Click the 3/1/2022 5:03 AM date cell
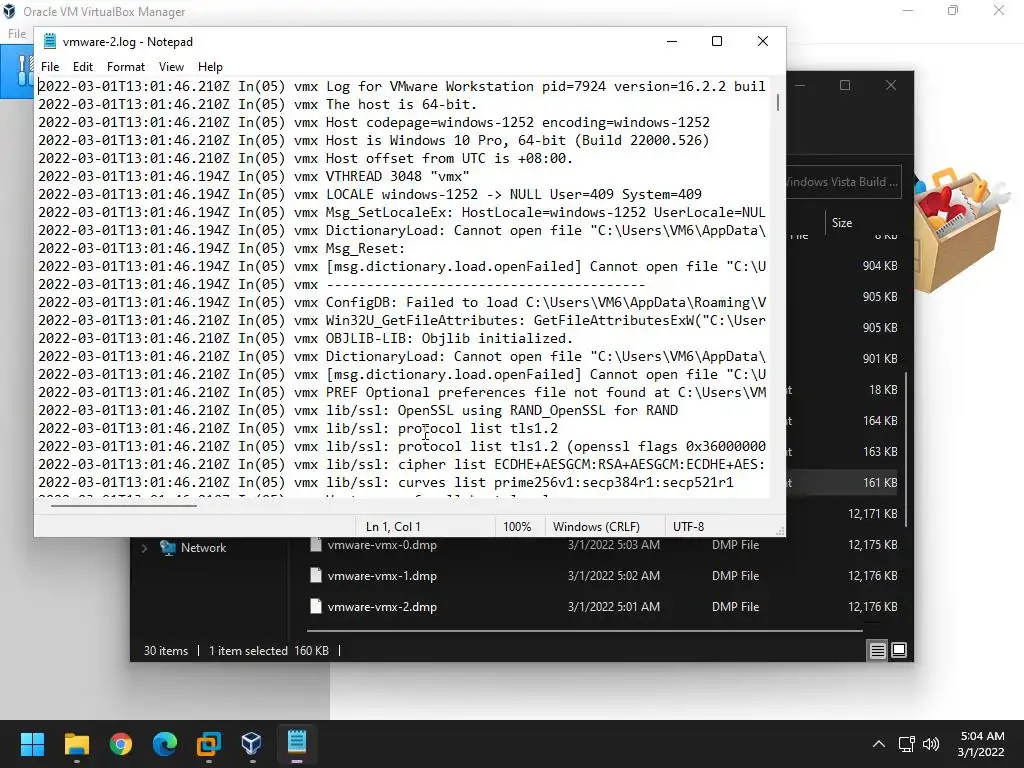This screenshot has height=768, width=1024. coord(613,545)
